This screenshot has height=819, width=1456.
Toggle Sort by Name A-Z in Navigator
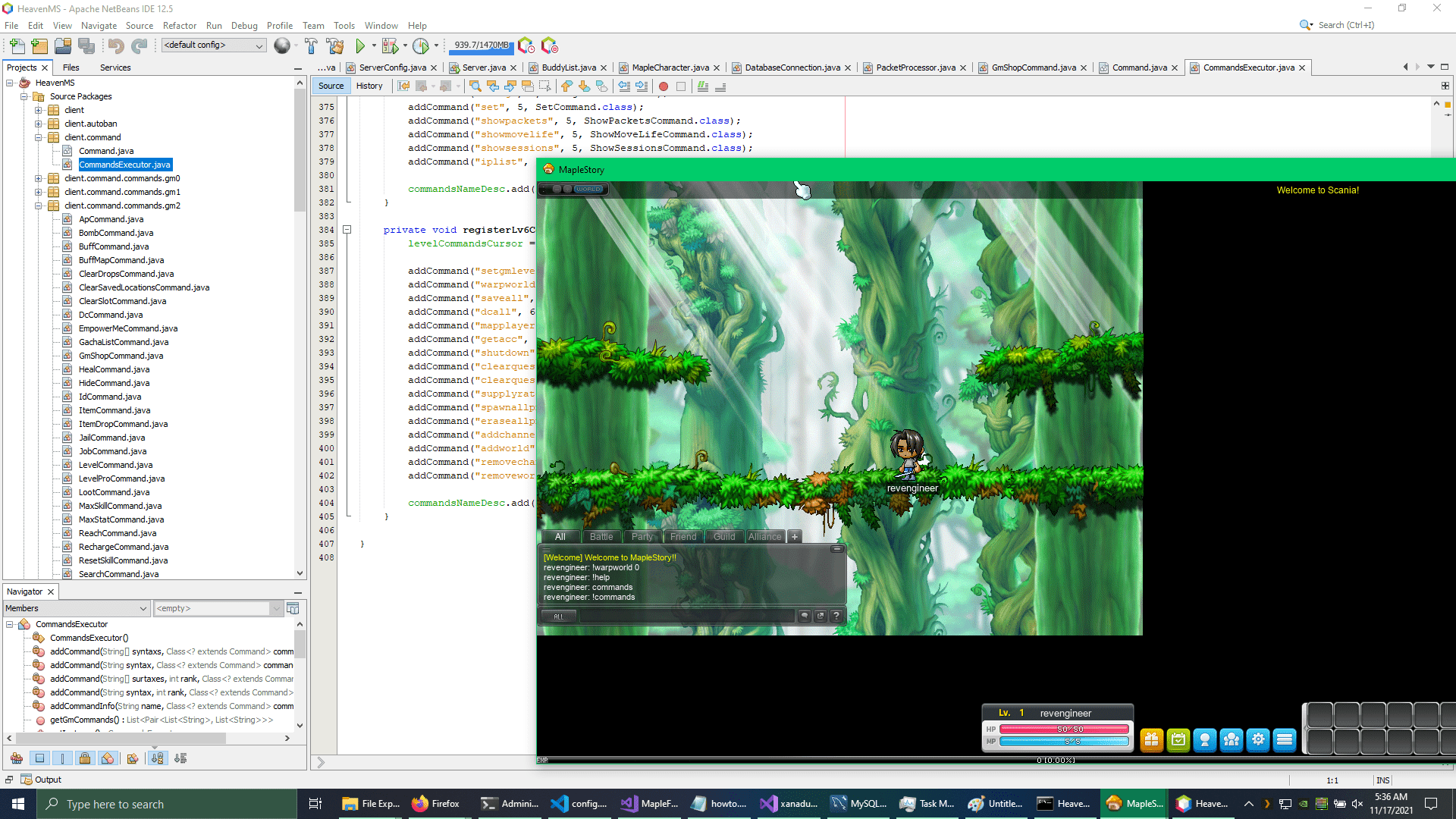157,758
